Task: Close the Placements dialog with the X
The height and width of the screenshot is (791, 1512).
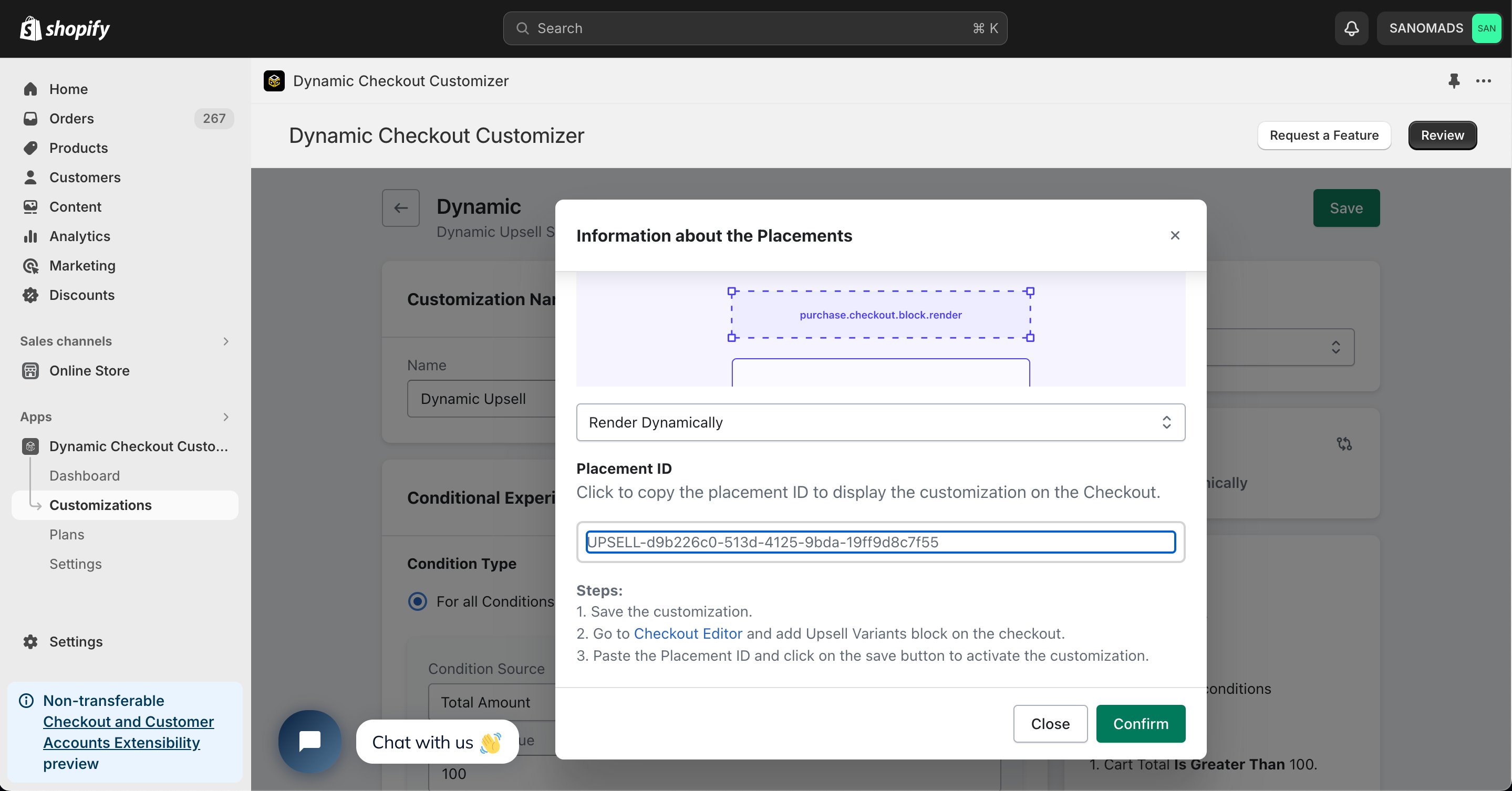Action: pos(1175,235)
